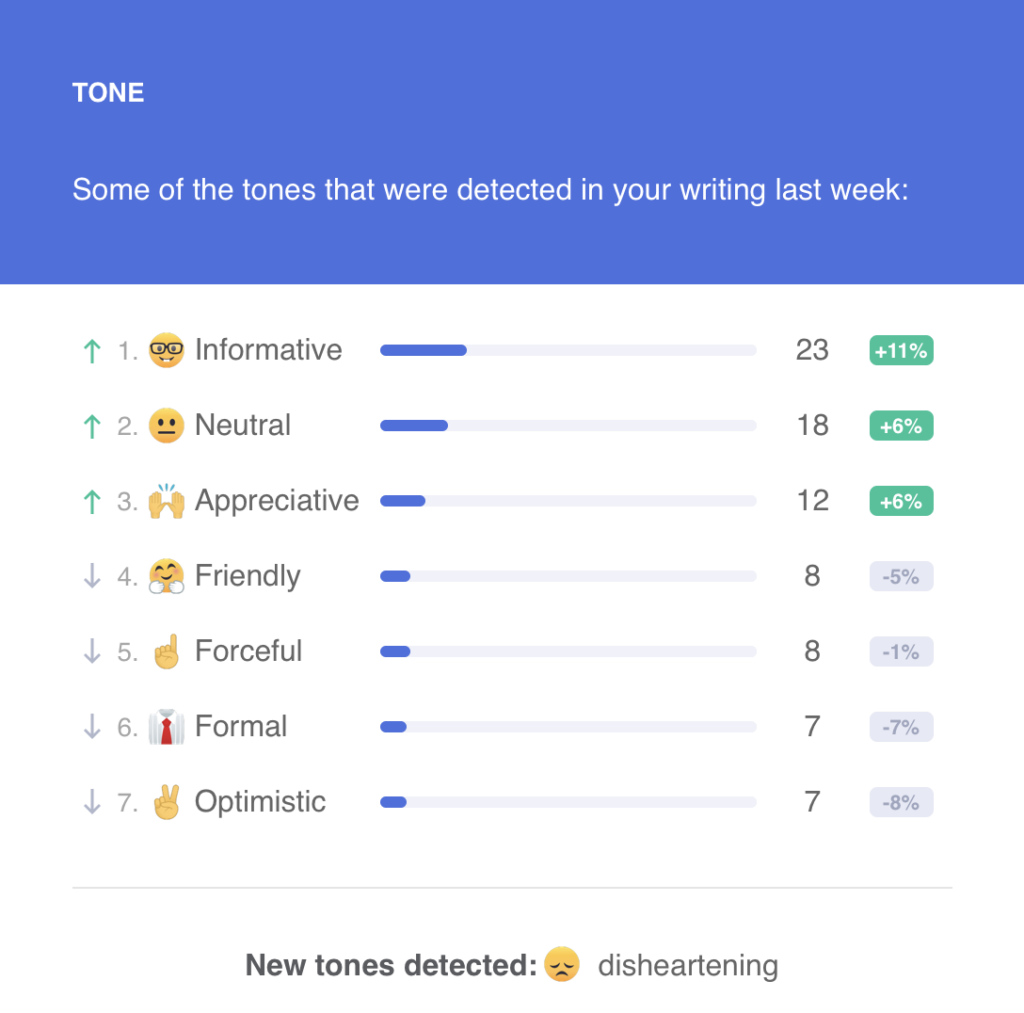Click the -5% badge for Friendly
Viewport: 1024px width, 1013px height.
point(901,577)
